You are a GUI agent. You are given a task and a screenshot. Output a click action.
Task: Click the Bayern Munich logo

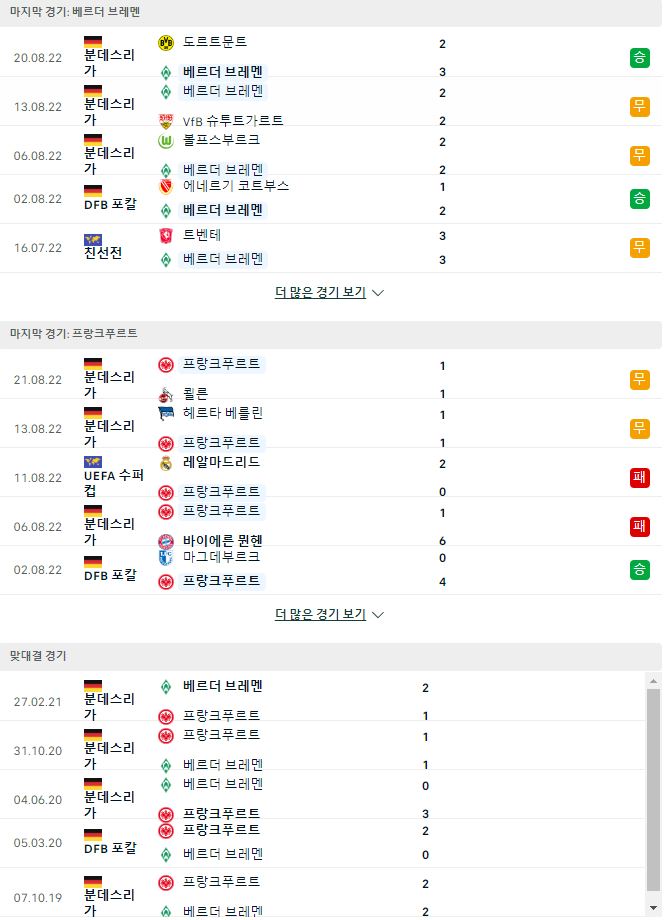click(166, 541)
